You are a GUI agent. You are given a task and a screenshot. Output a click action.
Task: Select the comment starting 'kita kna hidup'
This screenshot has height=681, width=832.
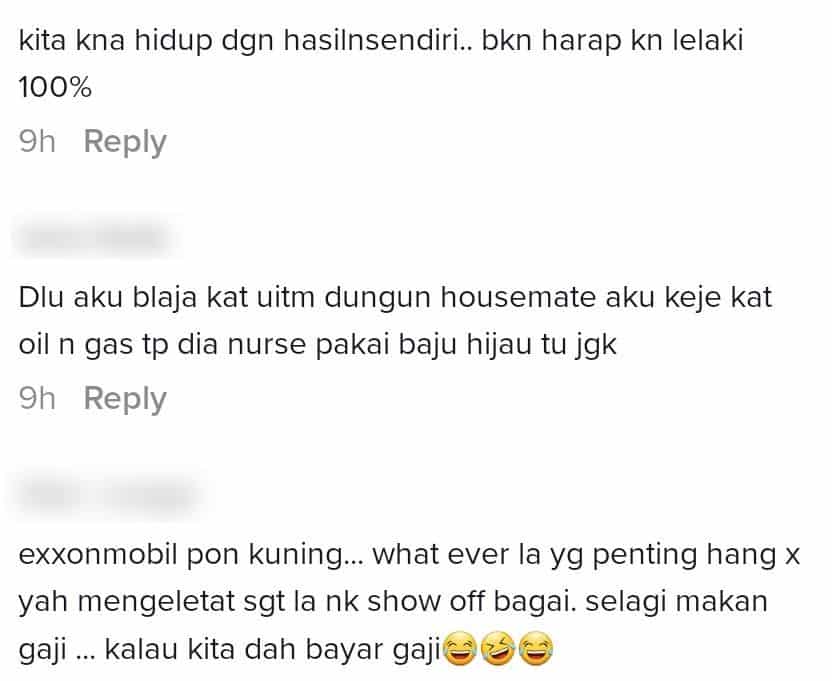(381, 64)
